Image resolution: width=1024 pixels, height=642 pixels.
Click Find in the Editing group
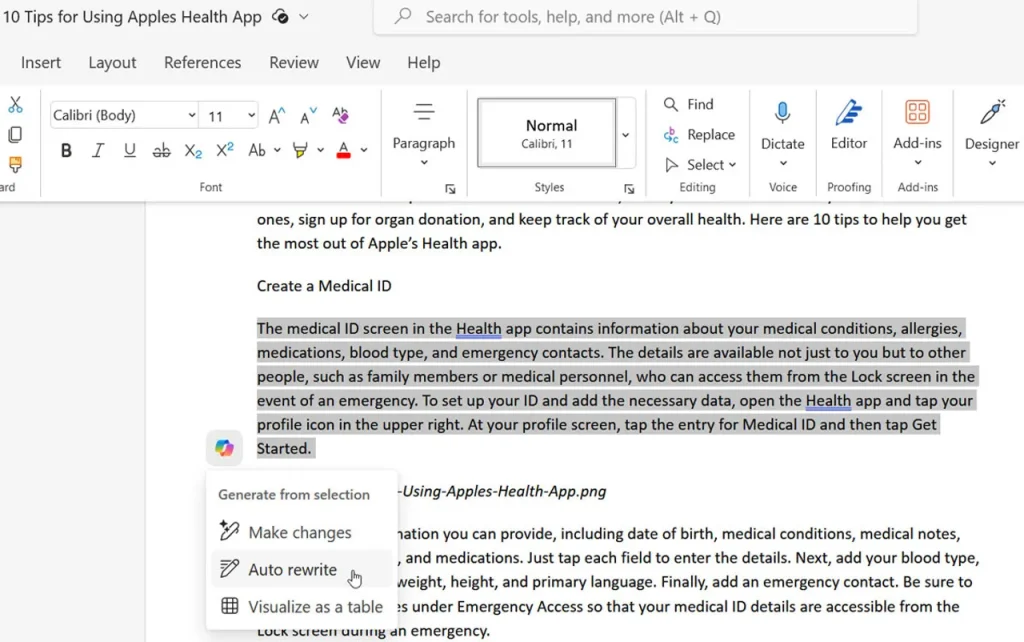coord(688,104)
